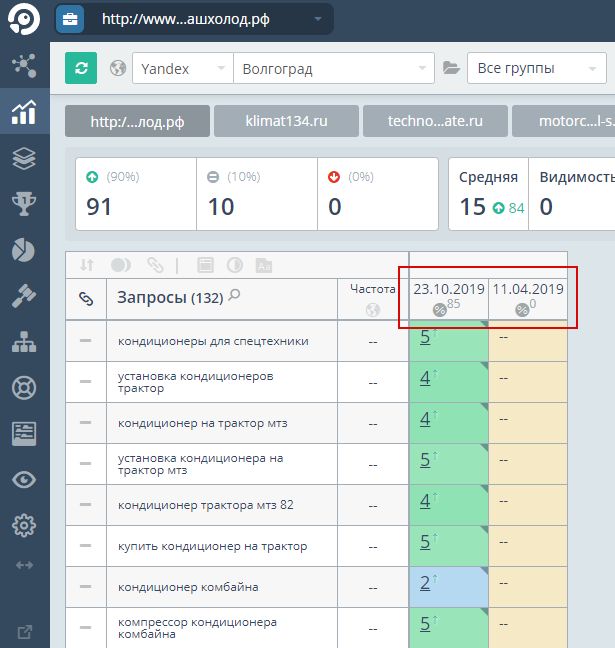Viewport: 615px width, 648px height.
Task: Expand the Волгоград region dropdown
Action: point(332,69)
